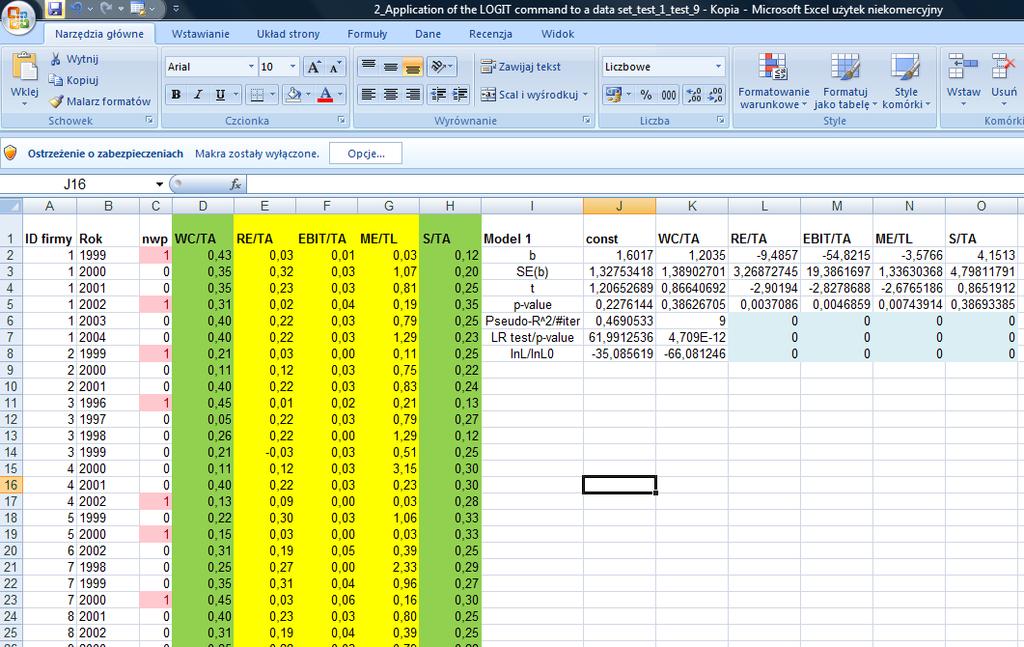This screenshot has height=647, width=1024.
Task: Center text horizontally in the cell
Action: tap(391, 95)
